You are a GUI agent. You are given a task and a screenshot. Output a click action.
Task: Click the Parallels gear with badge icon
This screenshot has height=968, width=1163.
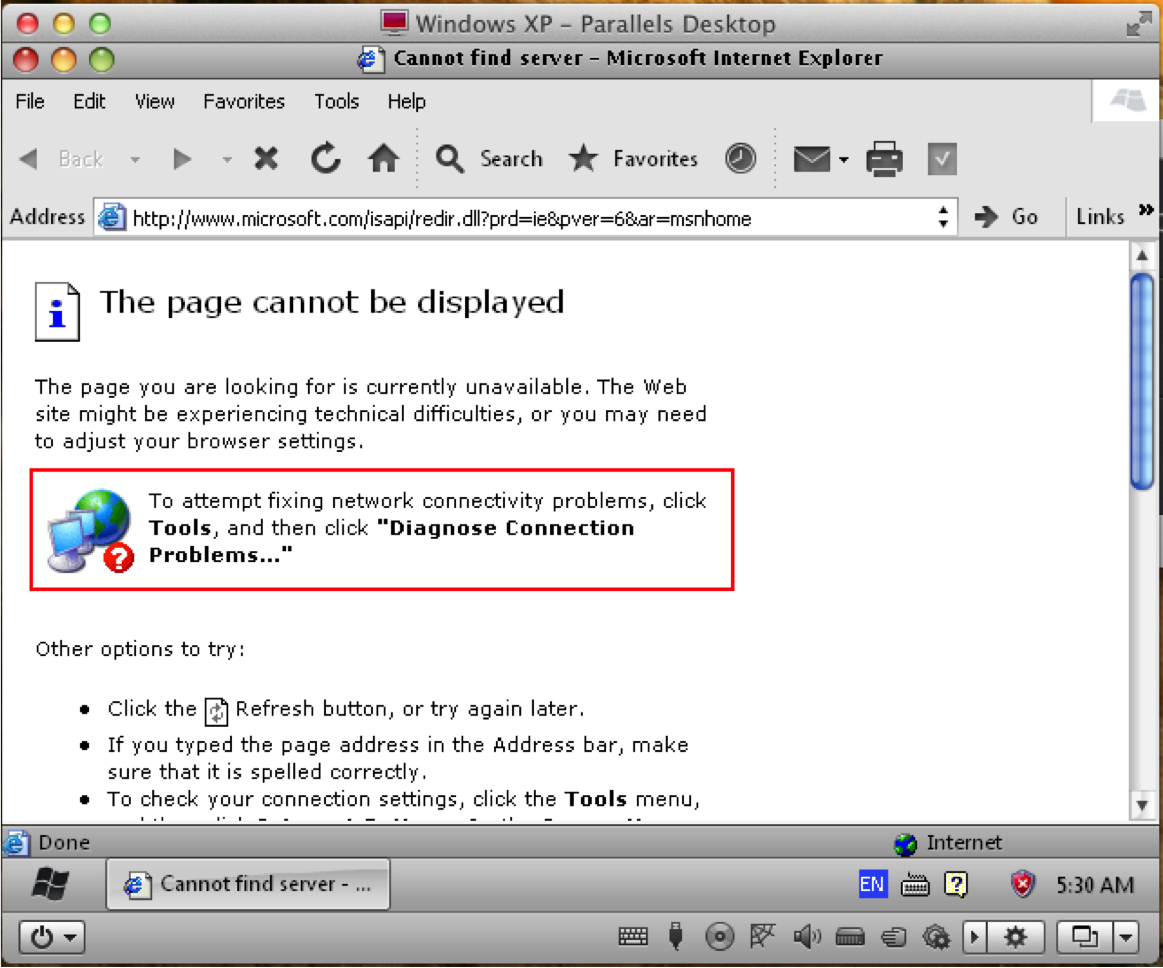[936, 938]
